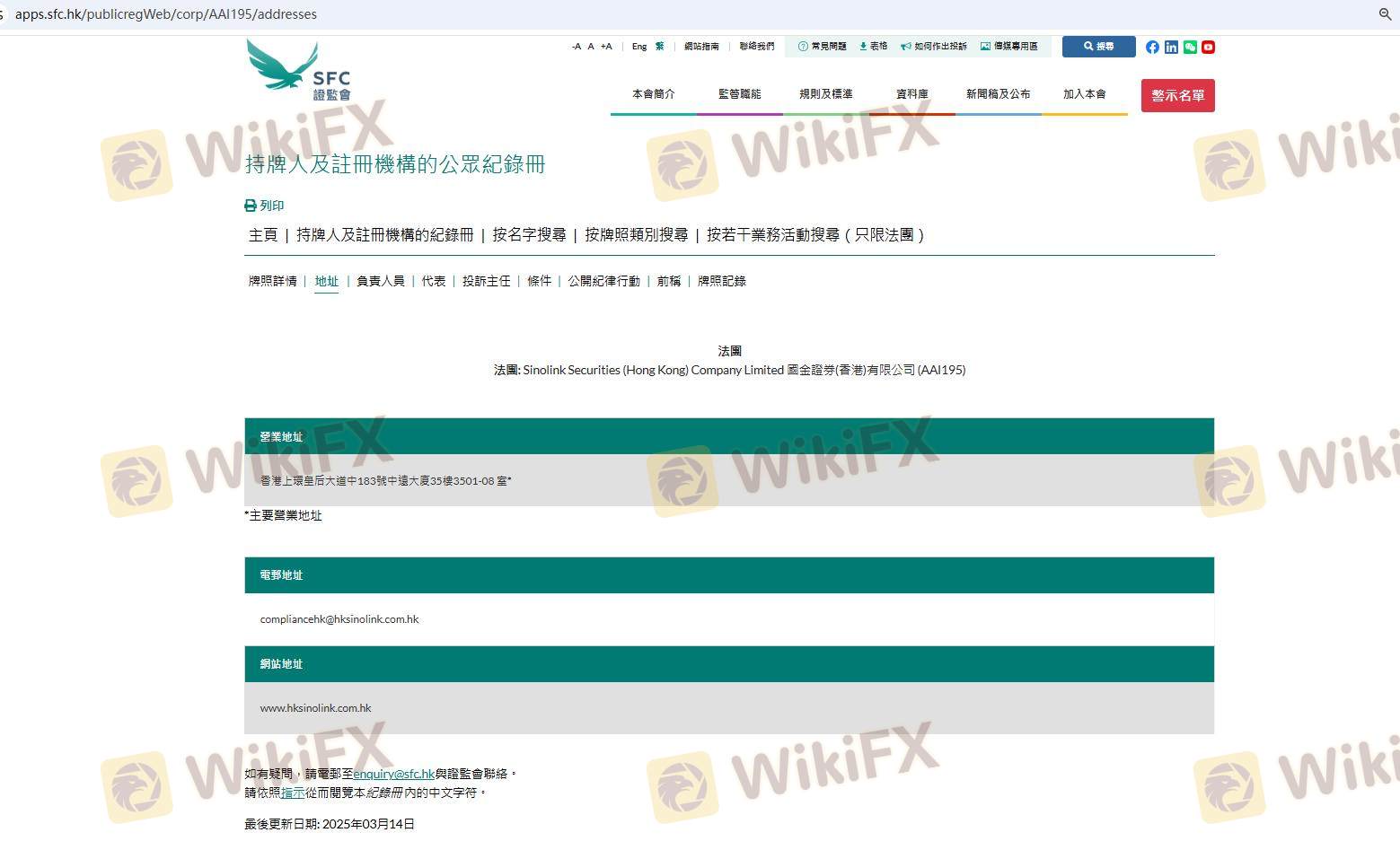Screen dimensions: 1400x850
Task: Open 常見問題 FAQ link
Action: (823, 47)
